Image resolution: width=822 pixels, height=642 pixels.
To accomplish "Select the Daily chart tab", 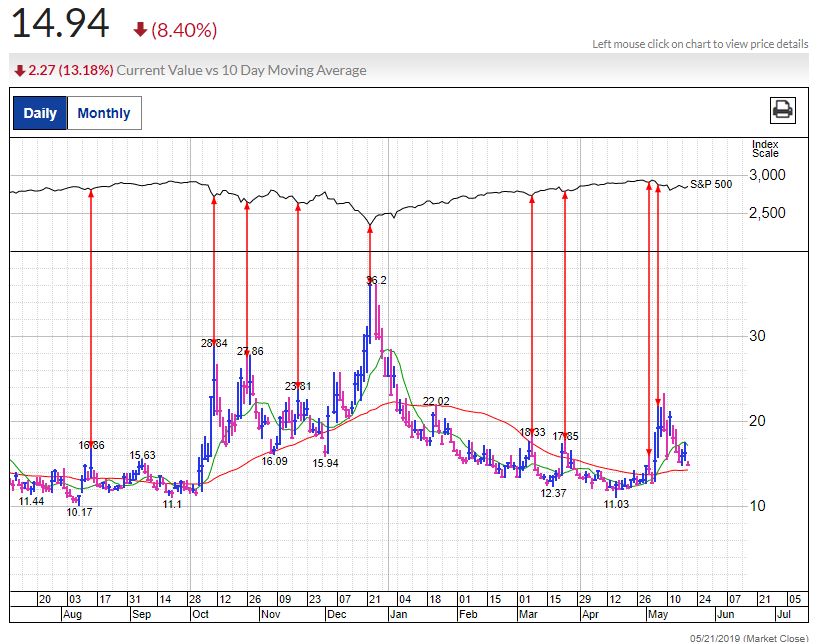I will click(x=40, y=113).
